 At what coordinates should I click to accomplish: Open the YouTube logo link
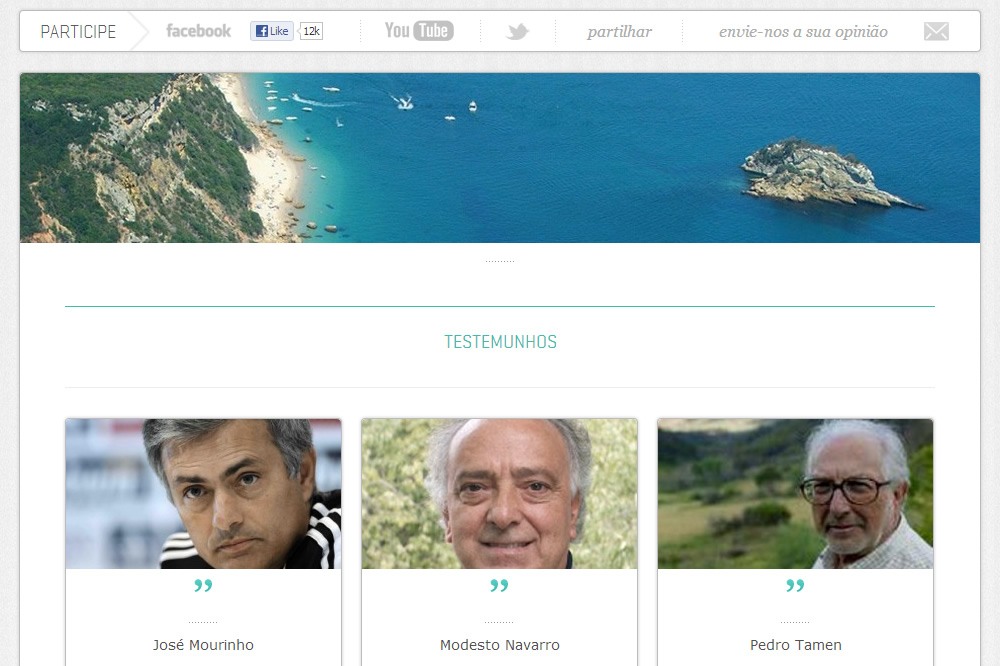click(419, 31)
